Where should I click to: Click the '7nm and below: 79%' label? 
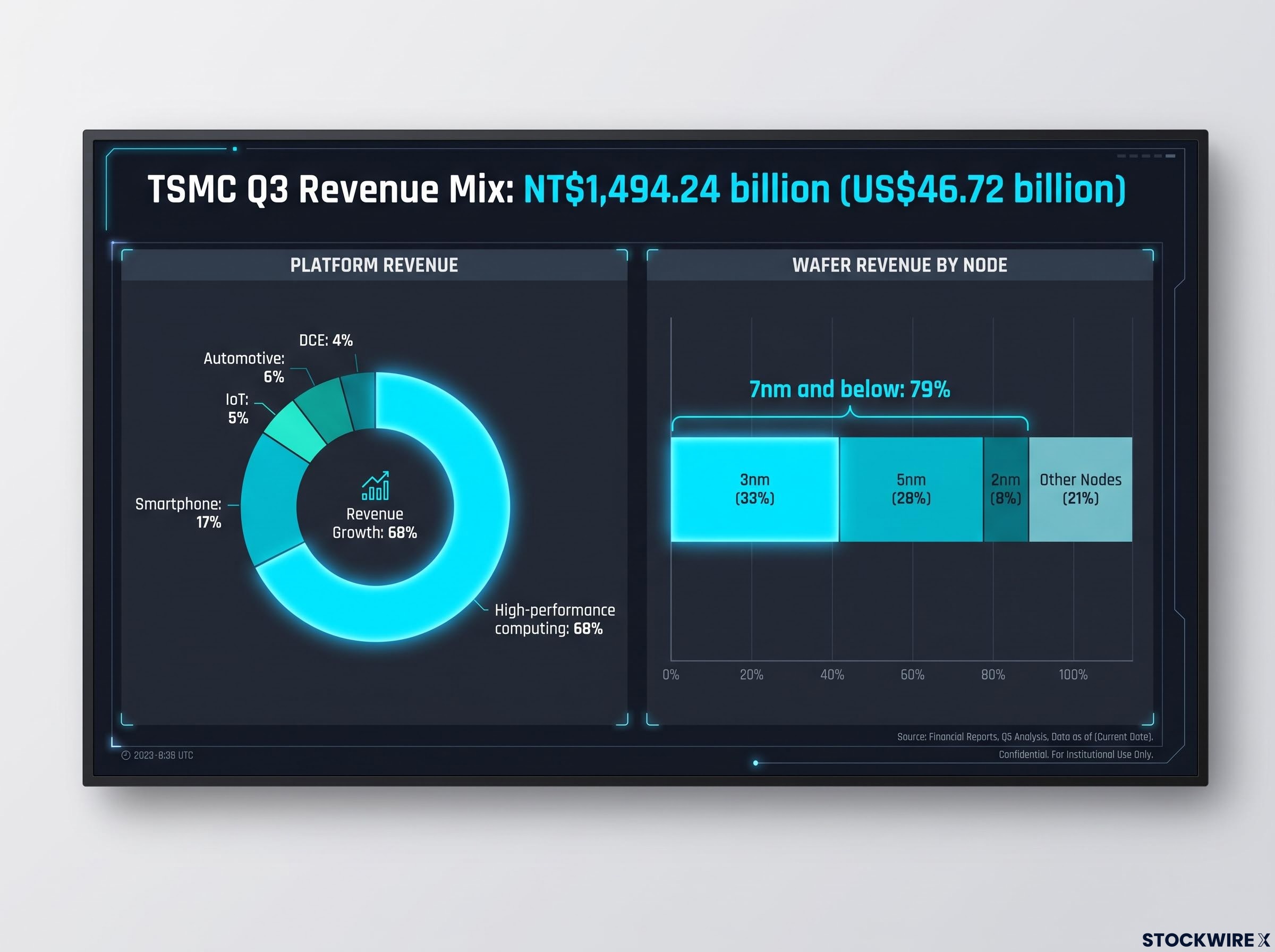pos(850,389)
